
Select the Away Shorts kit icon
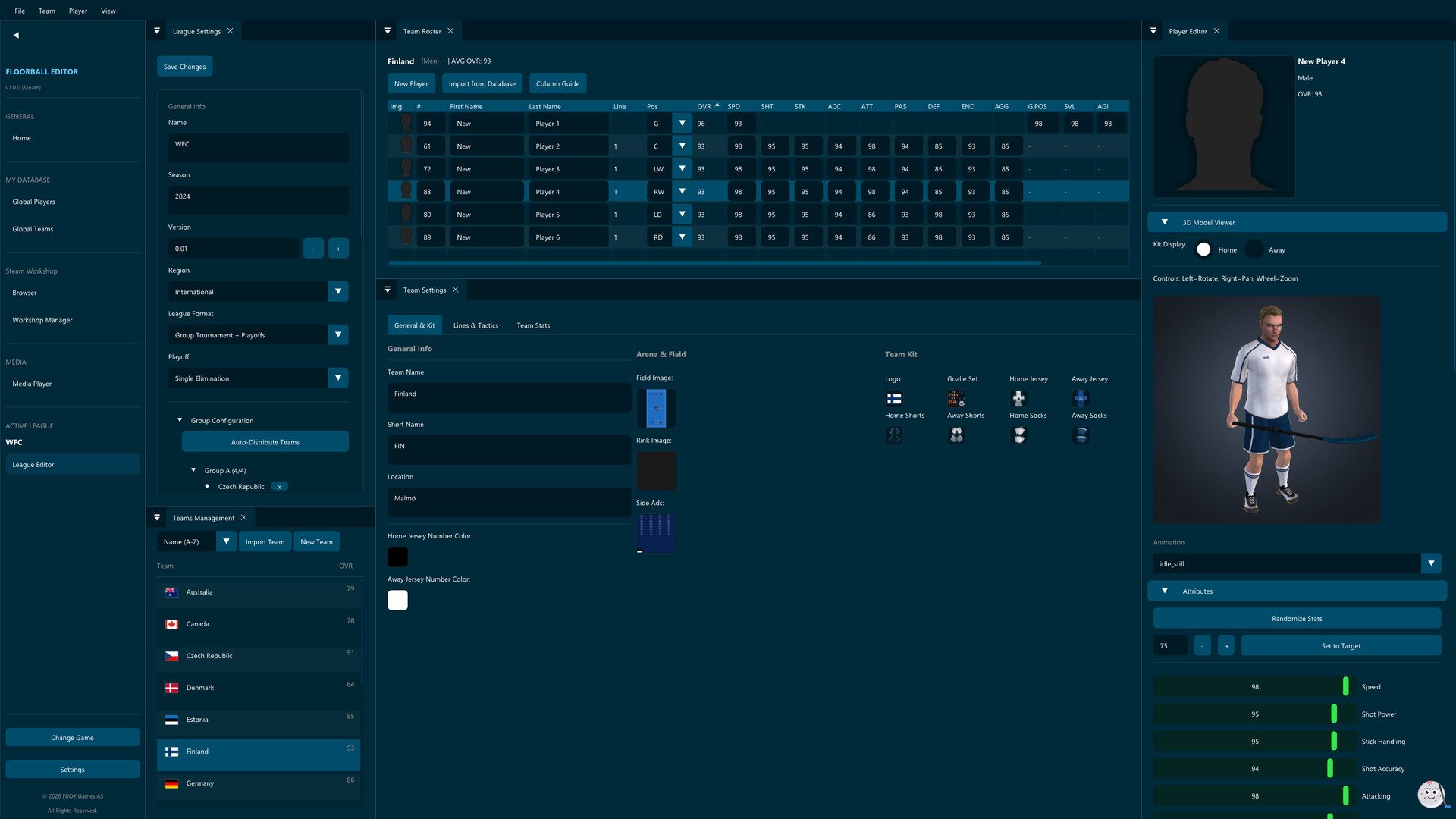pyautogui.click(x=956, y=435)
